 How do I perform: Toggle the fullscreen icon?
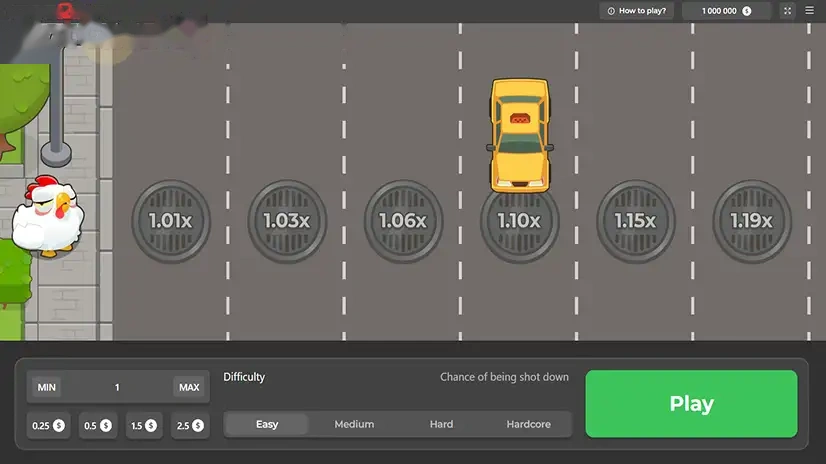pos(788,11)
